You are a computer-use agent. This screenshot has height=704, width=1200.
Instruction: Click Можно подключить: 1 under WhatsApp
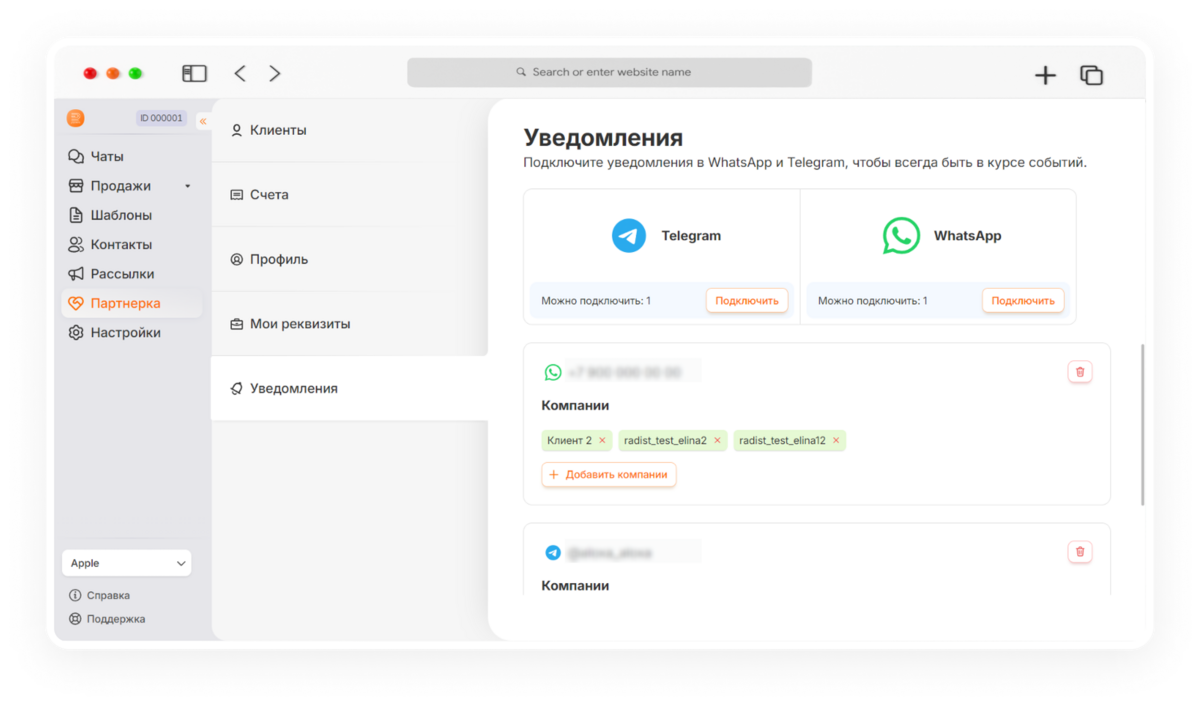(x=872, y=300)
